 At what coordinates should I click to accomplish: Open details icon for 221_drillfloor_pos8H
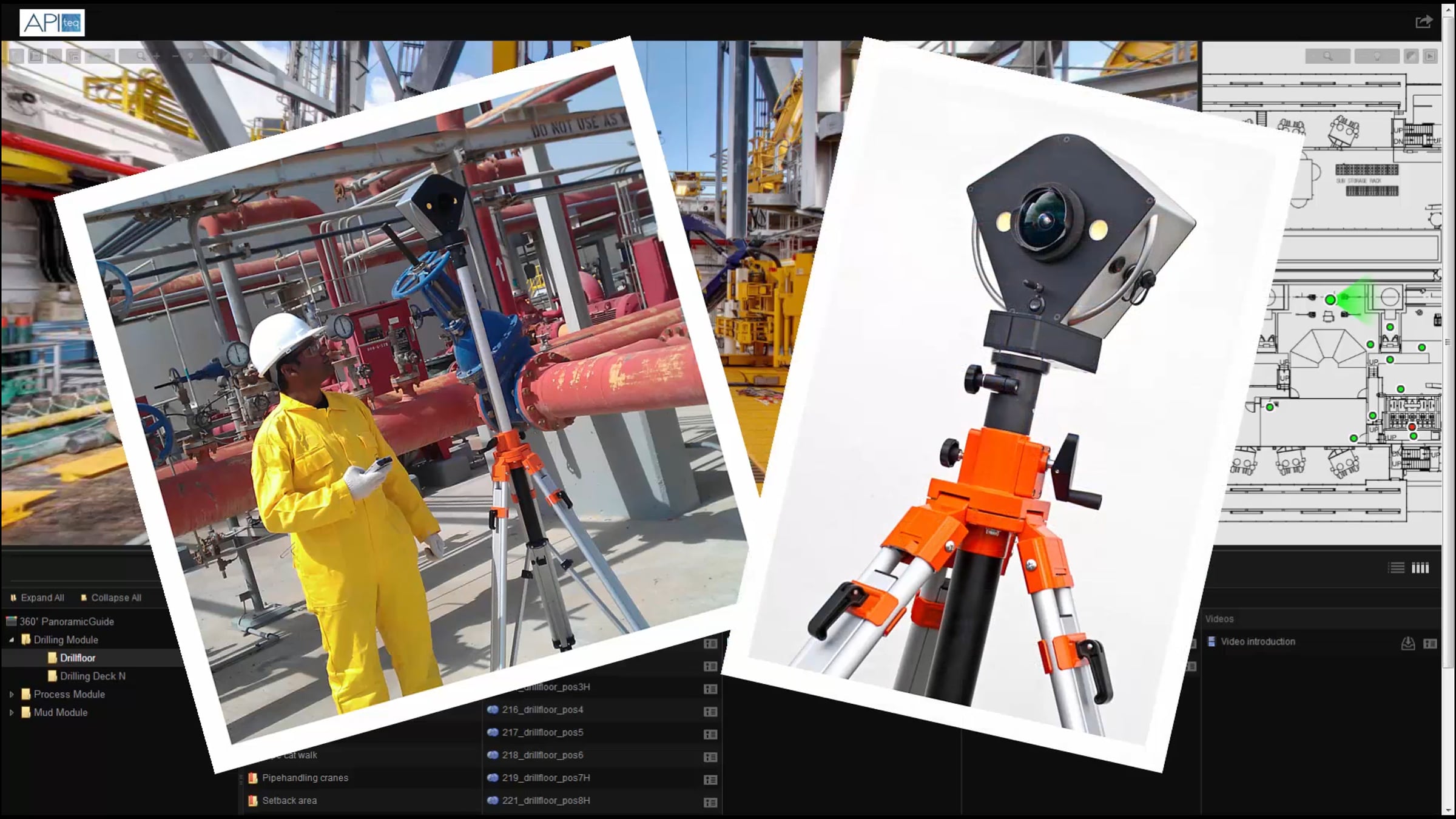[x=710, y=802]
